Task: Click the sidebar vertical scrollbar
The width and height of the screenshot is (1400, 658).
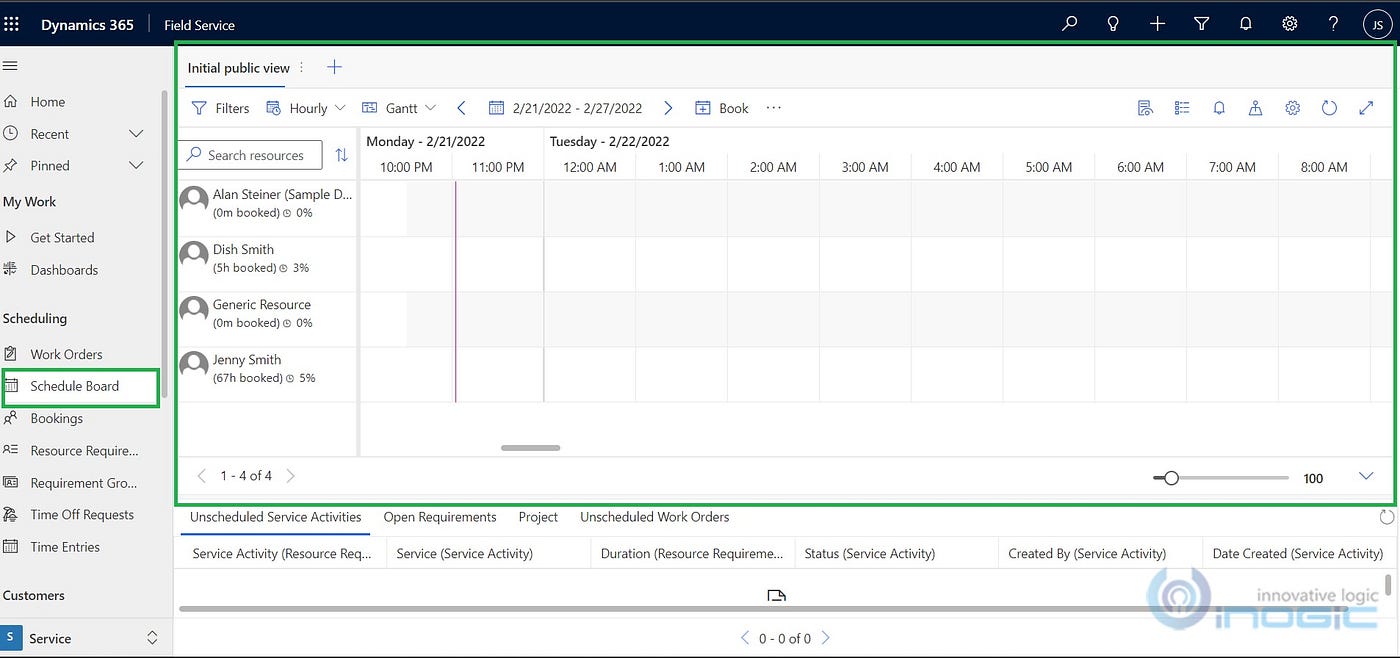Action: (x=165, y=245)
